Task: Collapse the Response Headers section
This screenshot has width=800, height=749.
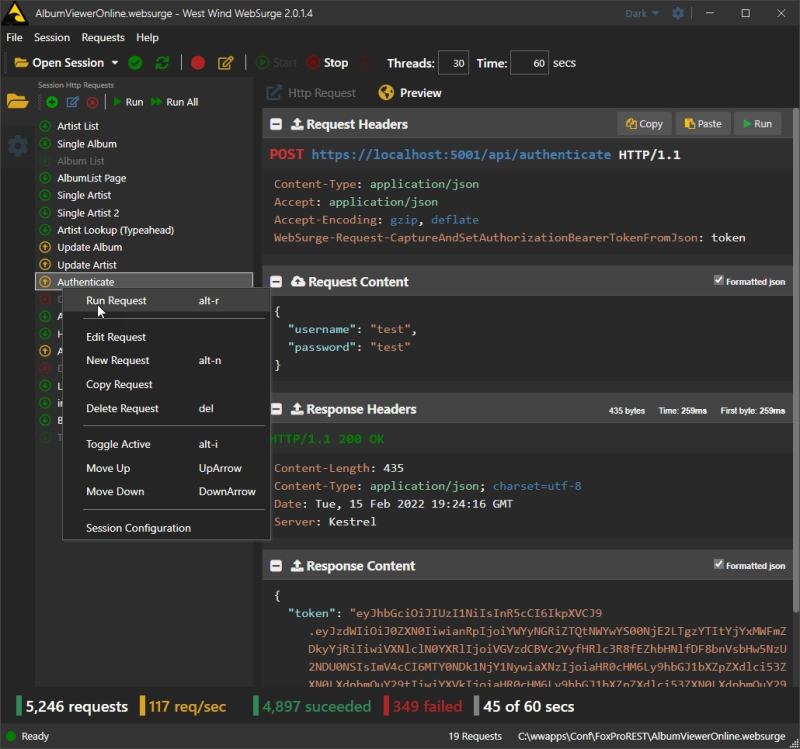Action: [276, 409]
